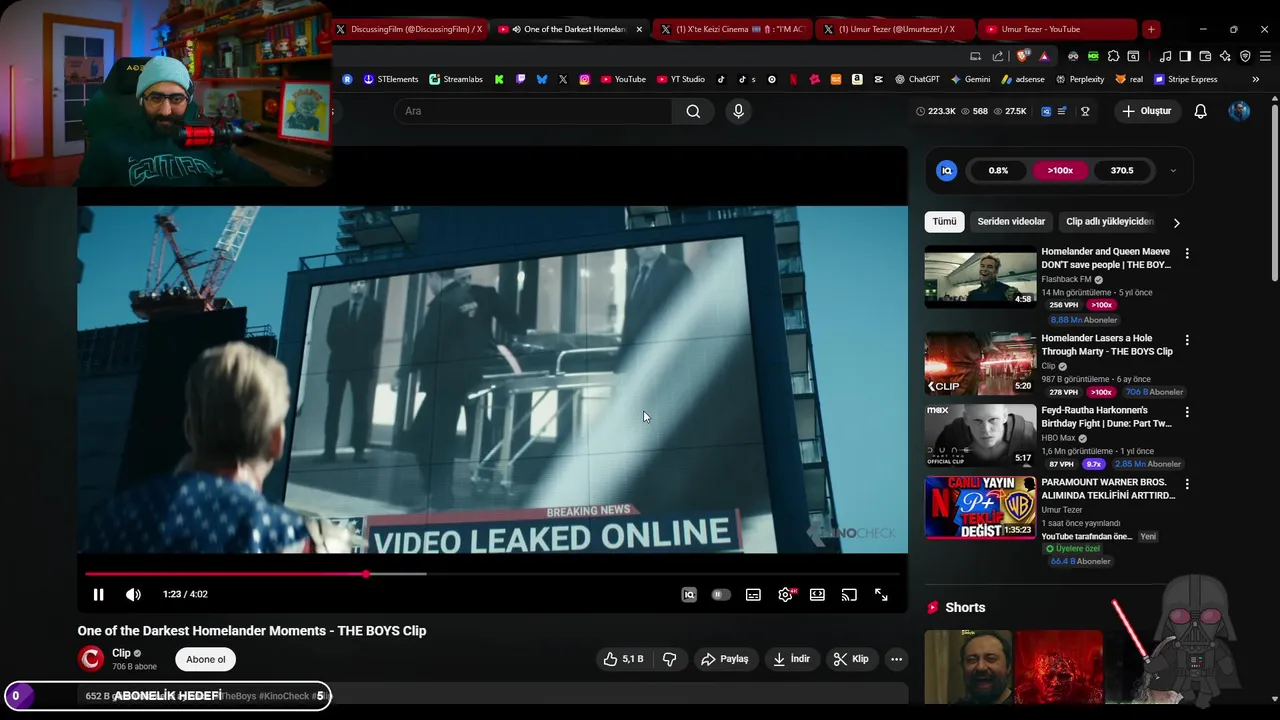The image size is (1280, 720).
Task: Pause the video with the pause button
Action: point(98,594)
